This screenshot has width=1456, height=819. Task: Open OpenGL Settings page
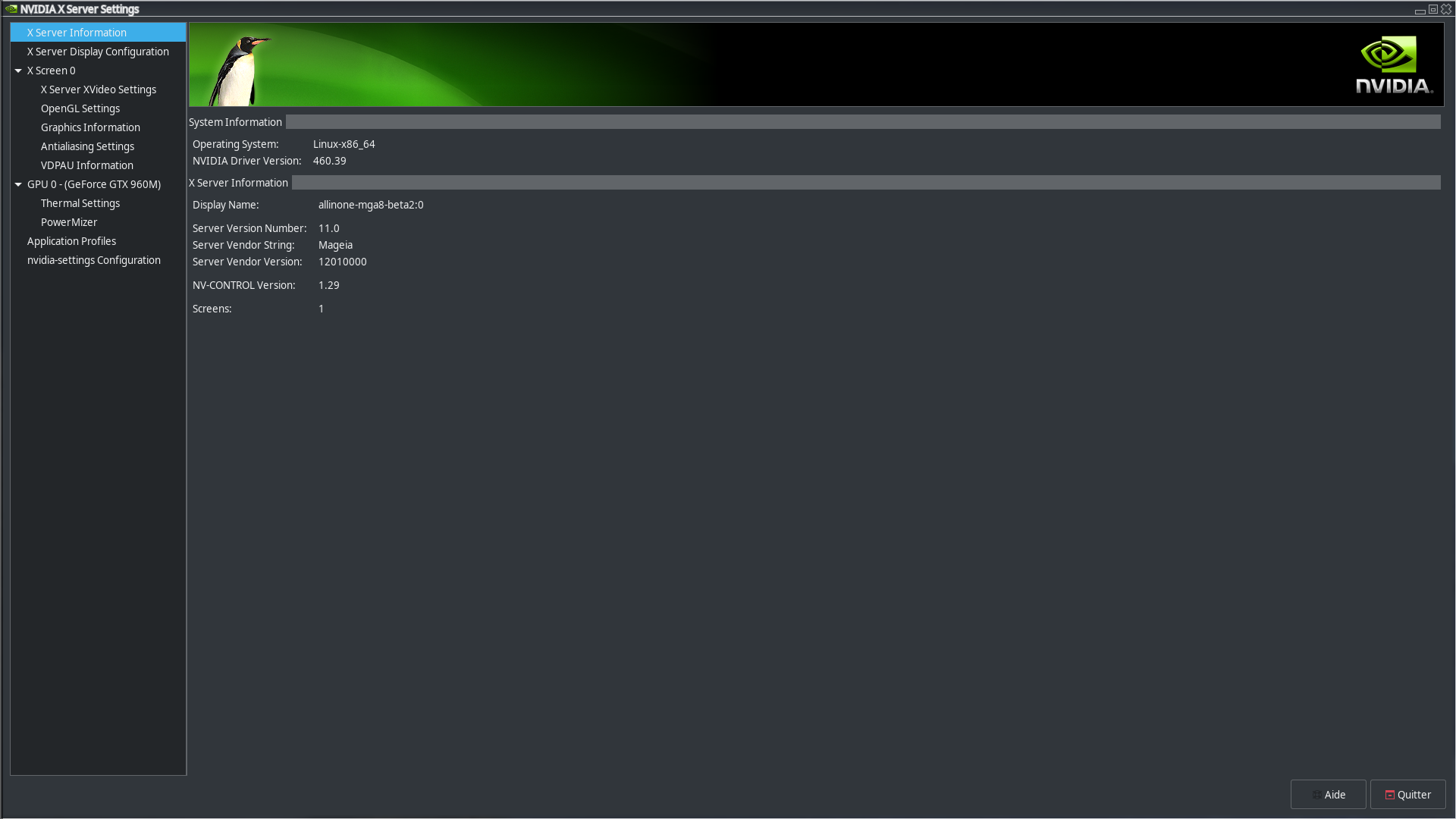click(x=80, y=108)
